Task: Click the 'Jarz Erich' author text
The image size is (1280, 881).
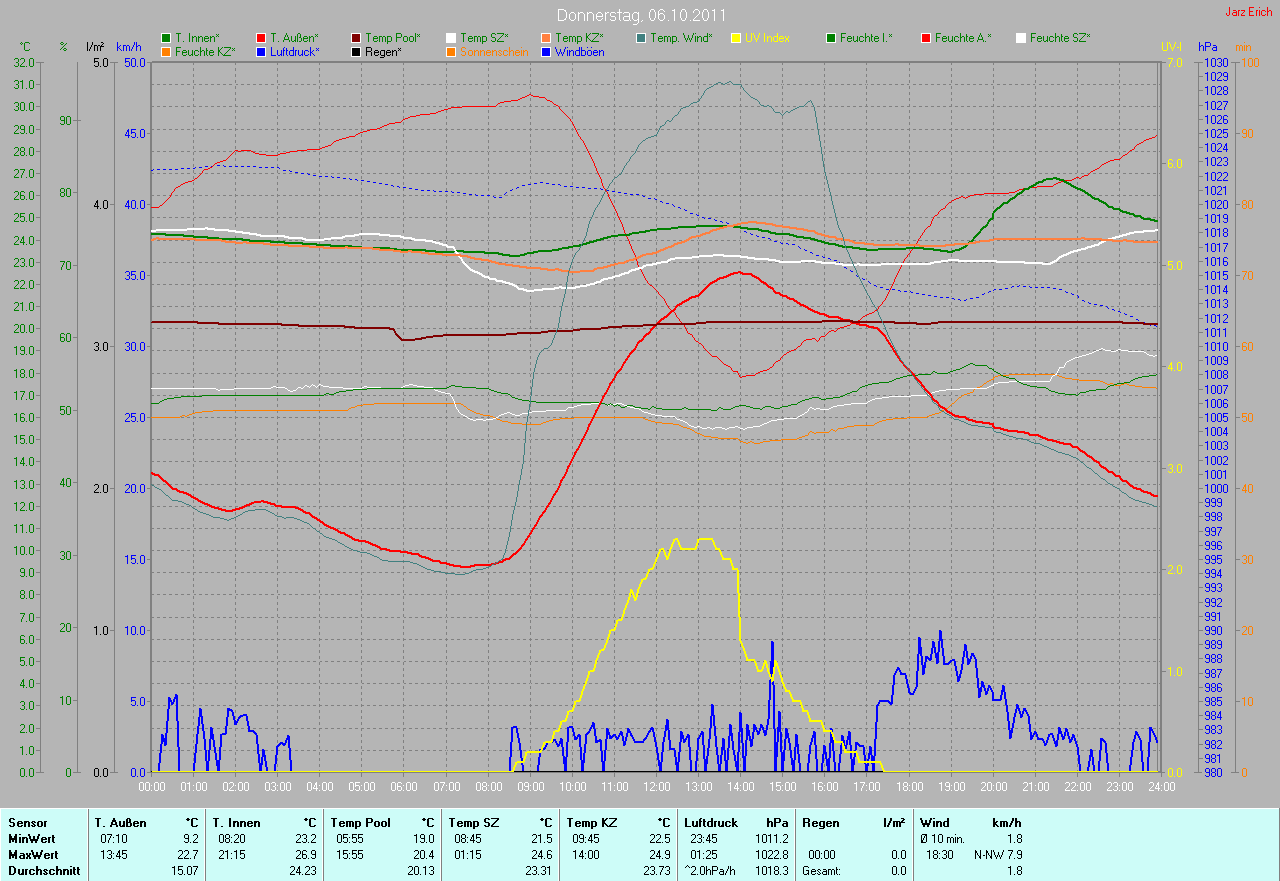Action: (1250, 12)
